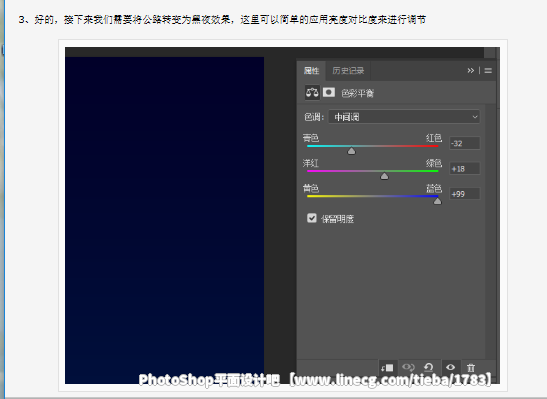Switch to the 属性 tab
The image size is (547, 399).
311,71
